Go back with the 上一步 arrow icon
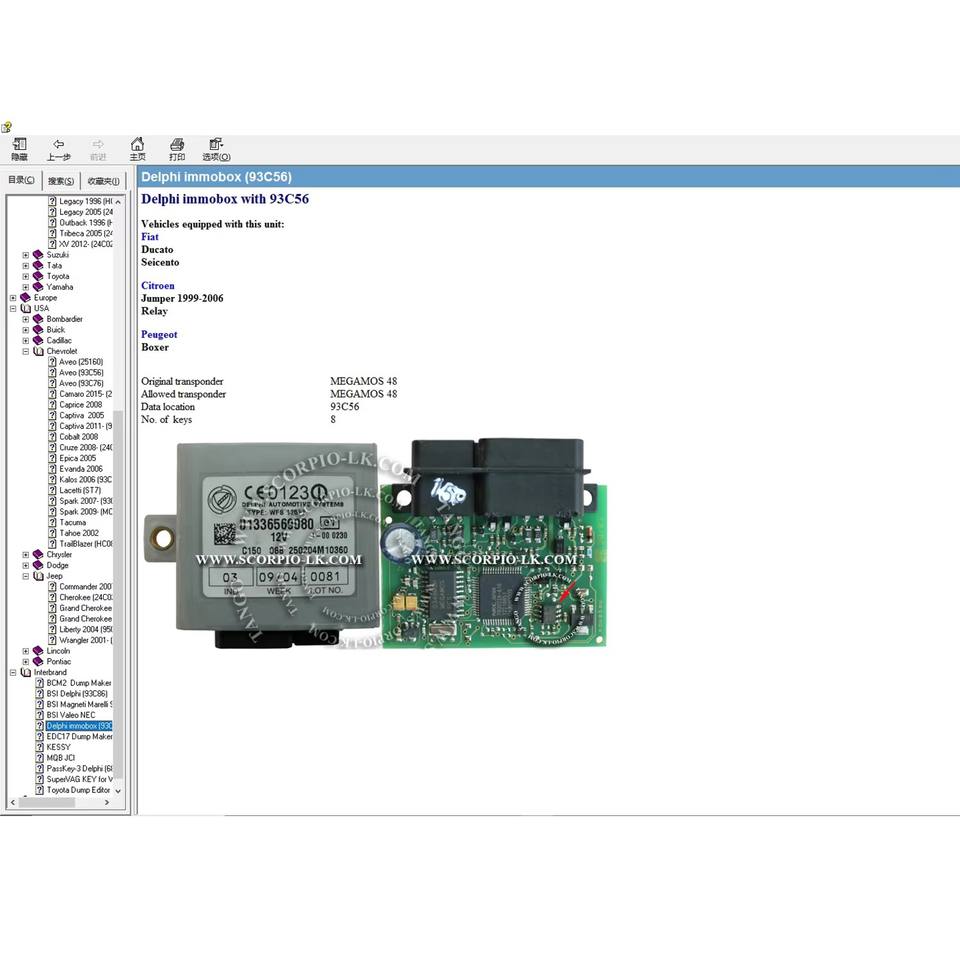The width and height of the screenshot is (960, 960). point(58,145)
